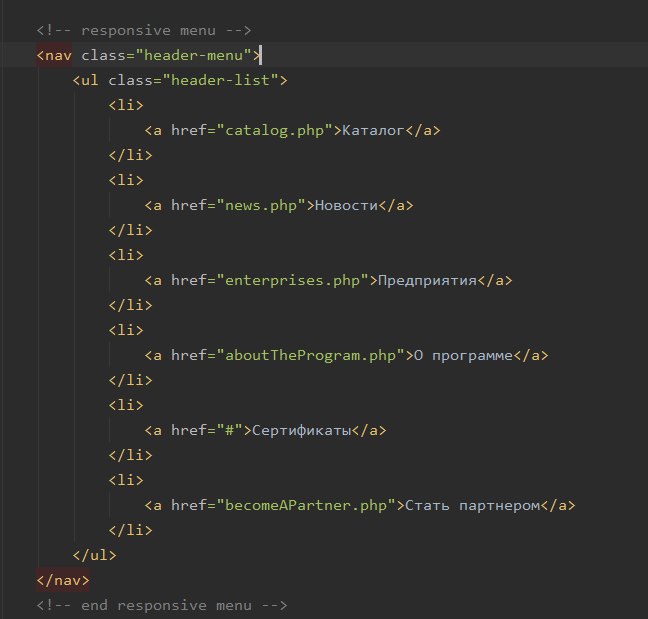Screen dimensions: 648x619
Task: Click the href attribute on the news.php line
Action: (x=189, y=205)
